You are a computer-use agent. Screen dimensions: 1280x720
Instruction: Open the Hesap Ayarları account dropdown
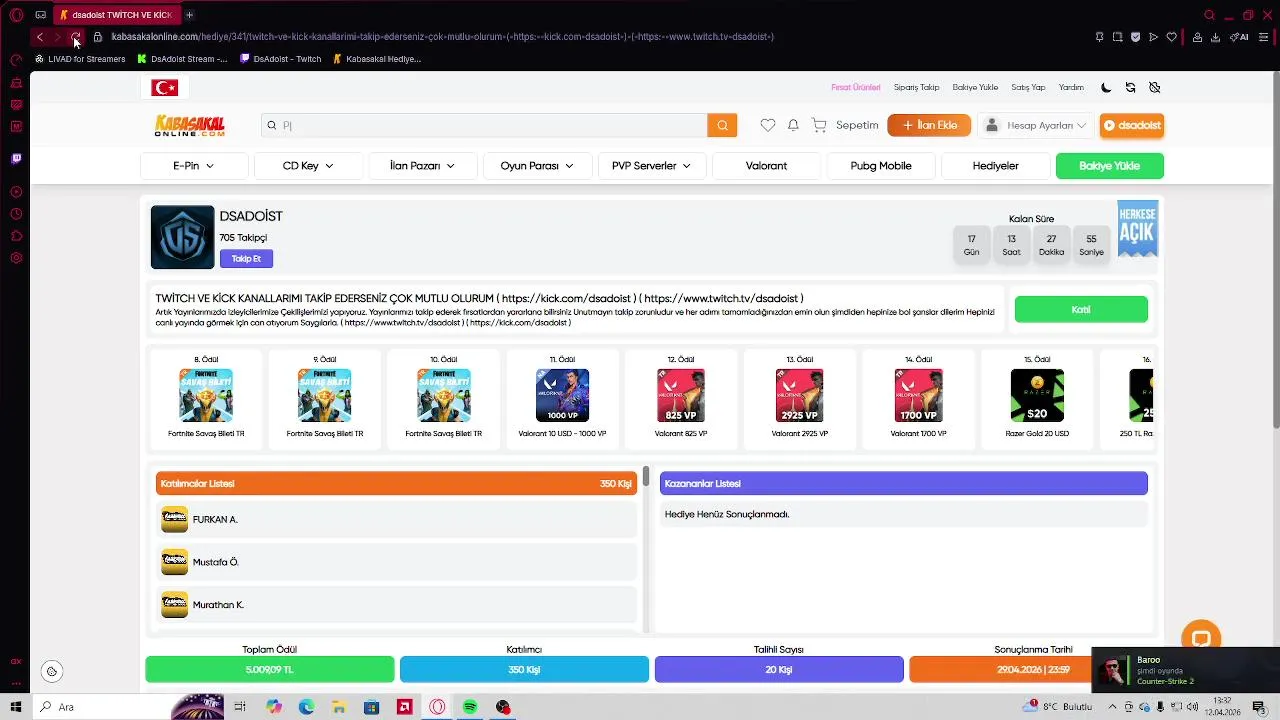(1035, 125)
